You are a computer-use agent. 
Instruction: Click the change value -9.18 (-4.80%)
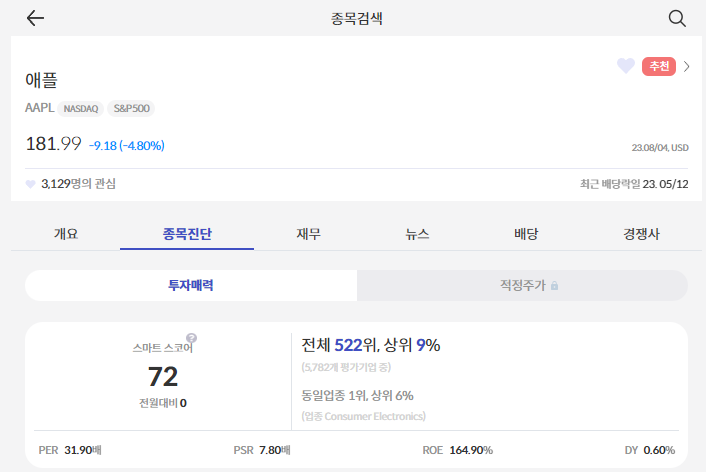(x=127, y=145)
